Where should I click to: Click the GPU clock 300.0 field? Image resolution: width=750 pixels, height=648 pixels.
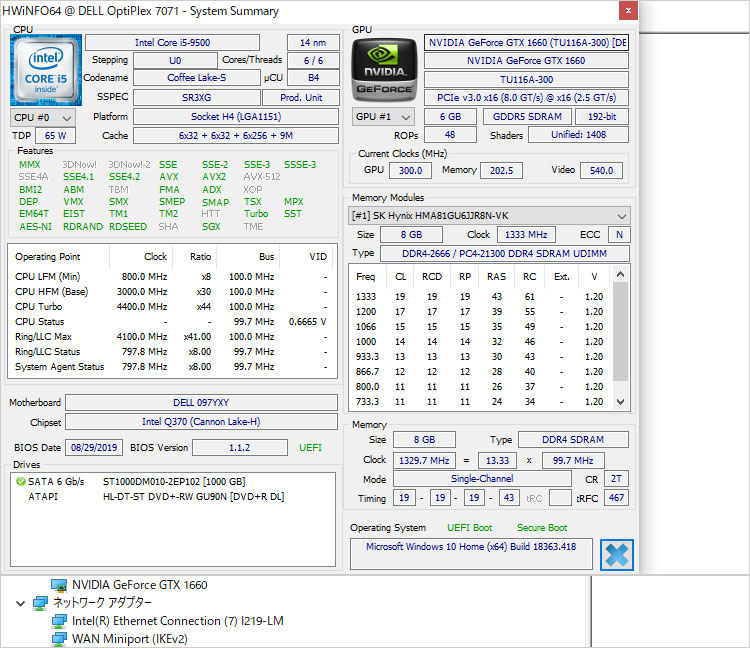point(410,171)
